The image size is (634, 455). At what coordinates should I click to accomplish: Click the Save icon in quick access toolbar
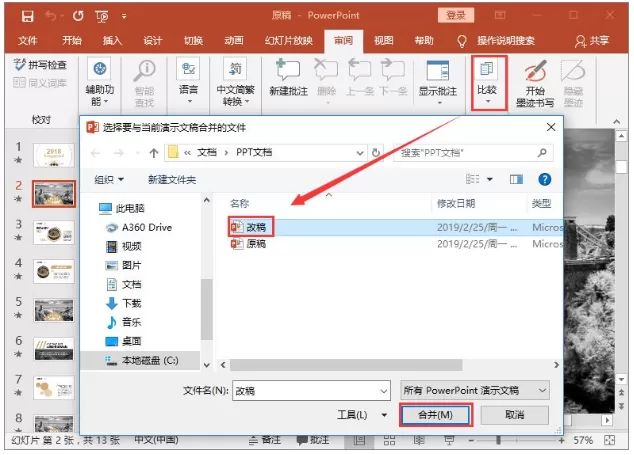27,16
